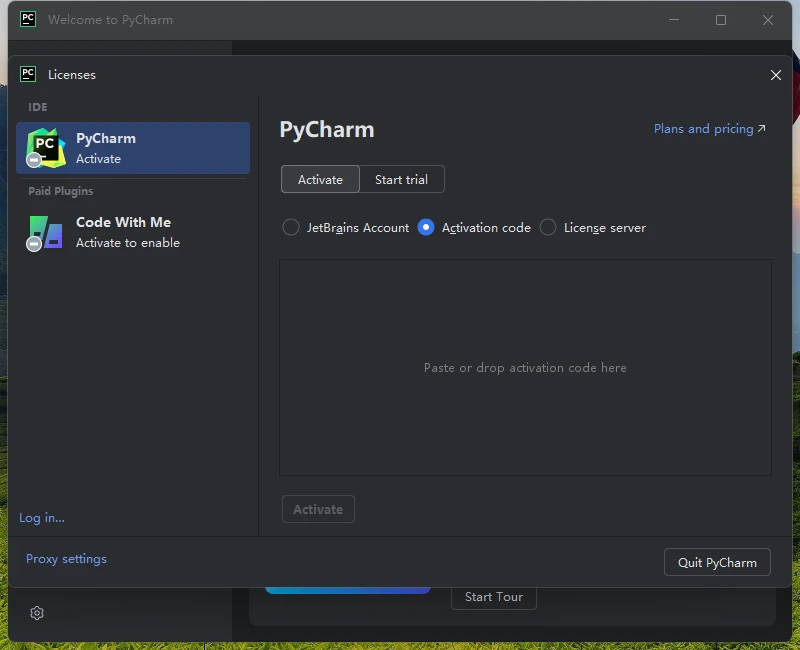Open settings gear in Welcome window

coord(37,613)
